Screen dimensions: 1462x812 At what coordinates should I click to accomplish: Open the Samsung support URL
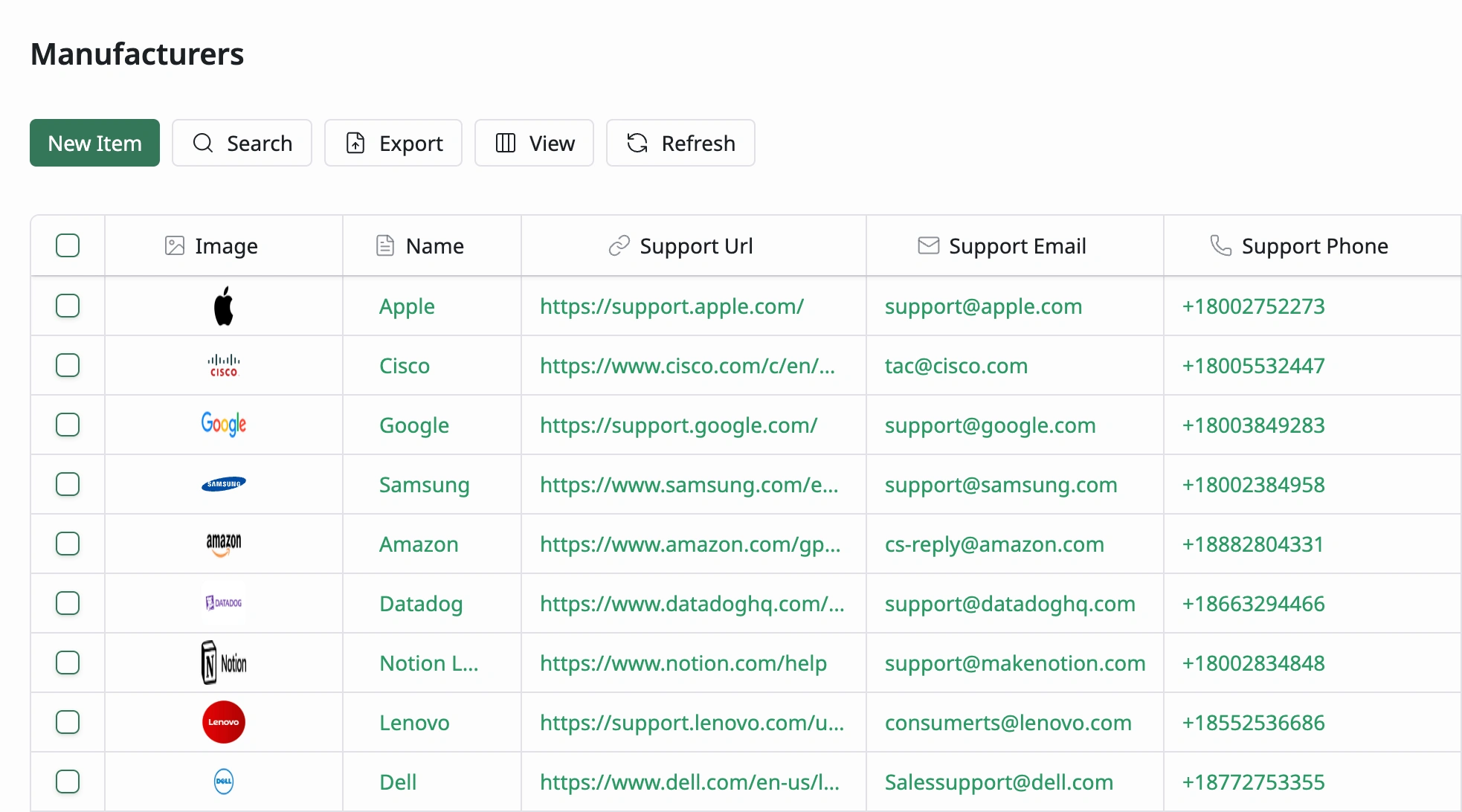click(689, 485)
